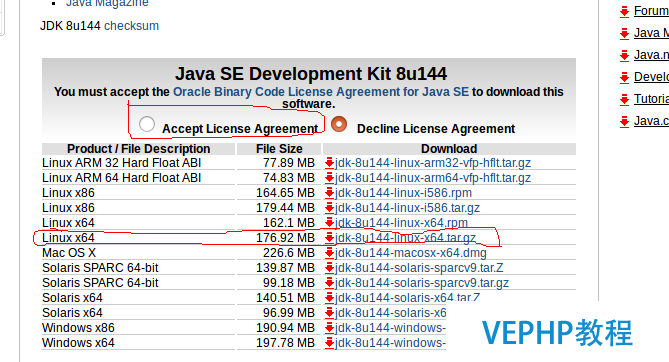Click the download arrow icon for jdk-8u144-linux-x64.tar.gz

click(x=329, y=238)
